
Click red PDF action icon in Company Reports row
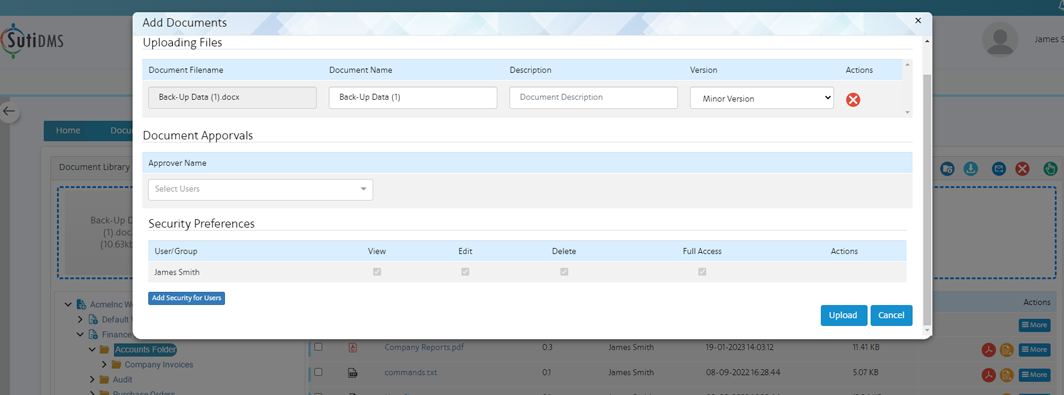pyautogui.click(x=989, y=350)
